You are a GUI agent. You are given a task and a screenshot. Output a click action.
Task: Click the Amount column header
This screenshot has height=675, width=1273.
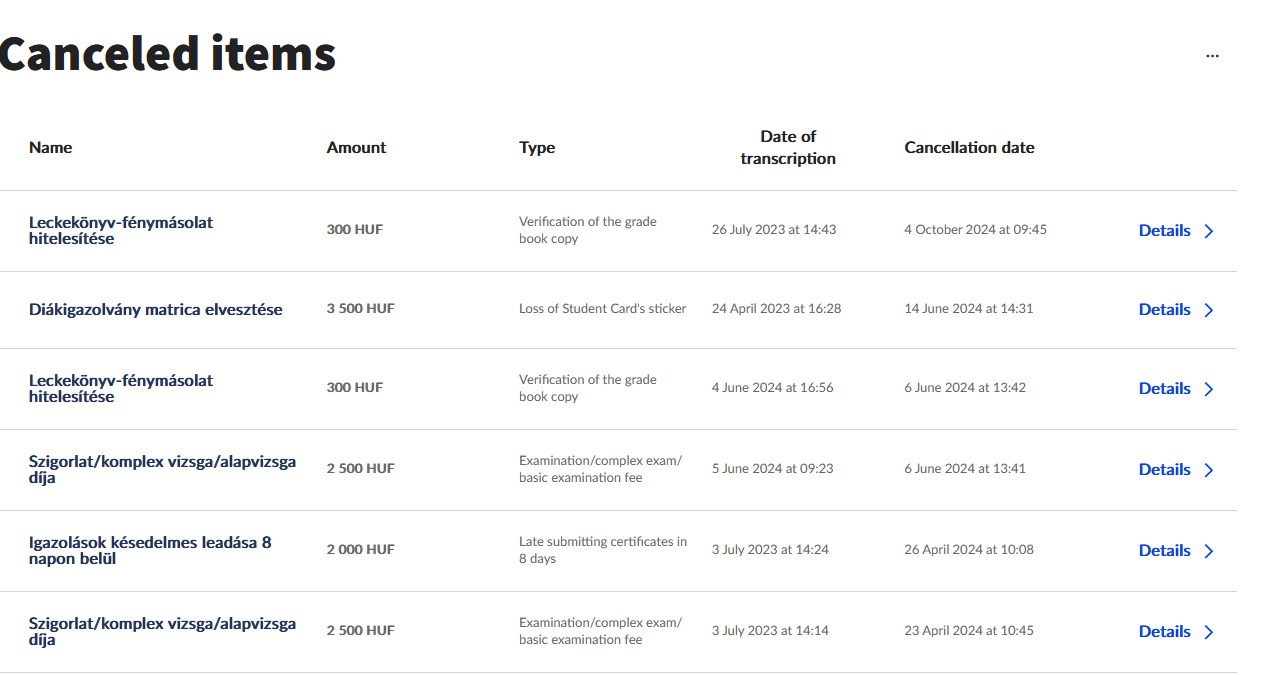click(356, 147)
